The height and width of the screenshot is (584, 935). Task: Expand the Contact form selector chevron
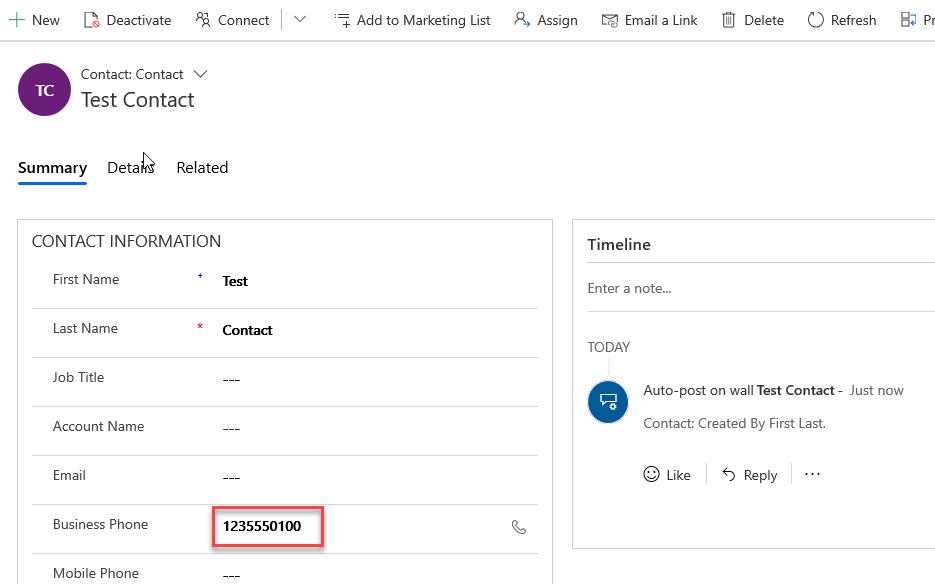[200, 74]
